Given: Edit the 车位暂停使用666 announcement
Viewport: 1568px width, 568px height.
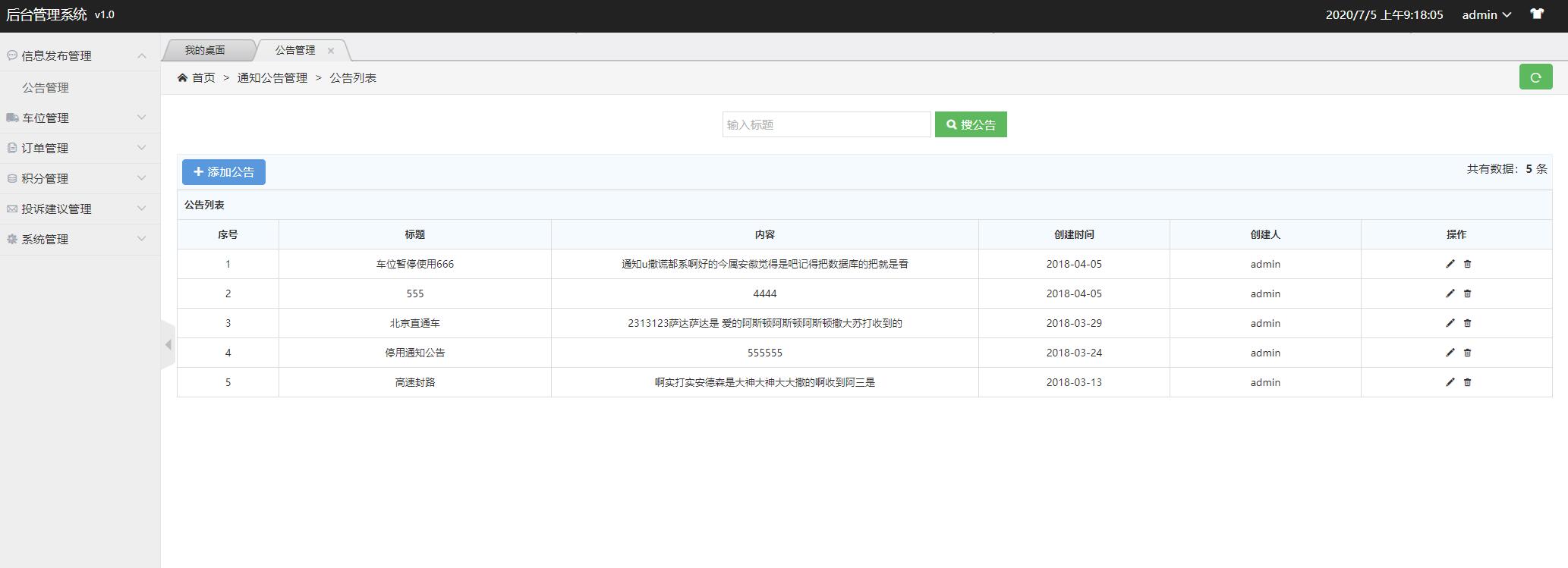Looking at the screenshot, I should pos(1450,264).
